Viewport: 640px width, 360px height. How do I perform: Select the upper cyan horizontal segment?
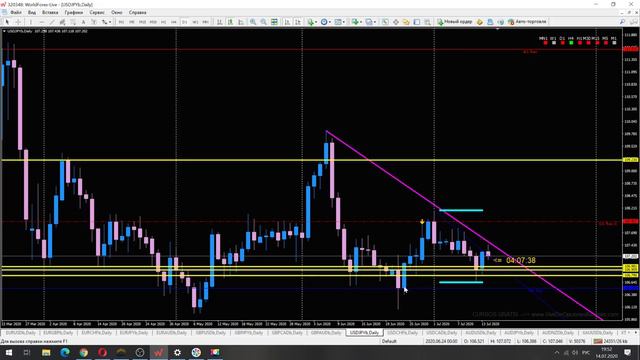(461, 211)
